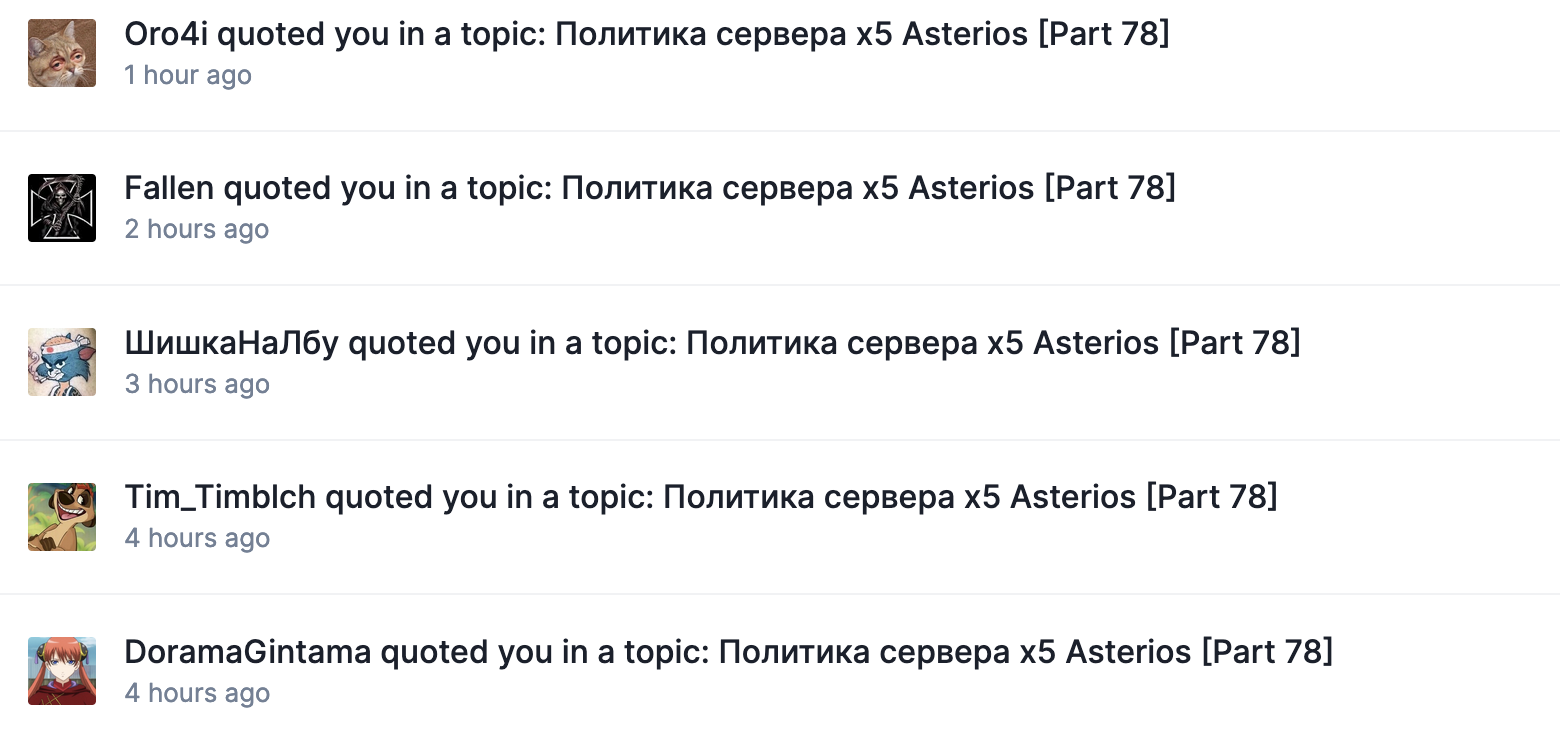
Task: Click '4 hours ago' under Tim_TimbIch
Action: click(x=197, y=538)
